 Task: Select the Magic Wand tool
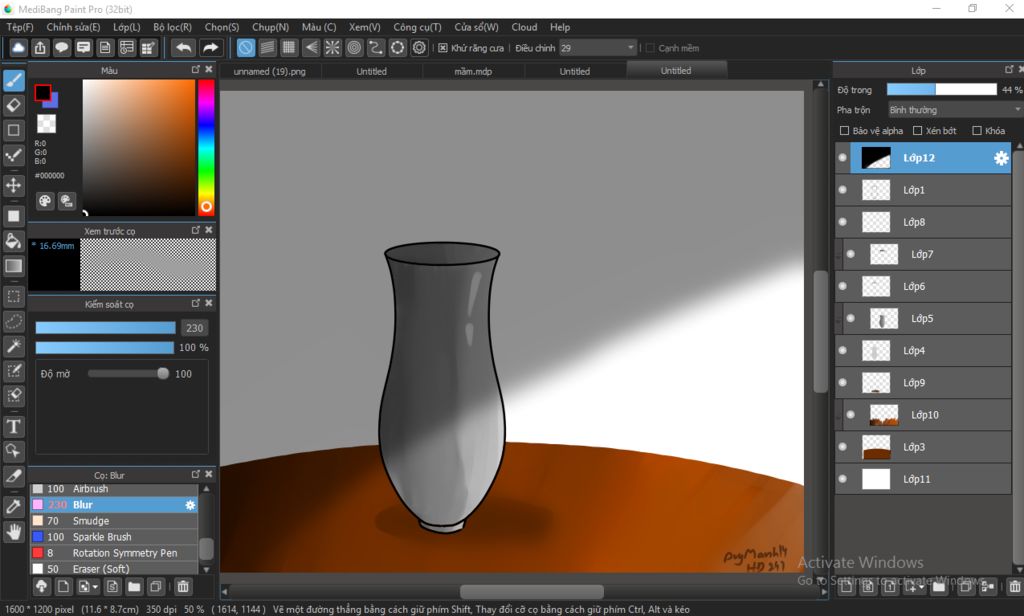pyautogui.click(x=14, y=346)
